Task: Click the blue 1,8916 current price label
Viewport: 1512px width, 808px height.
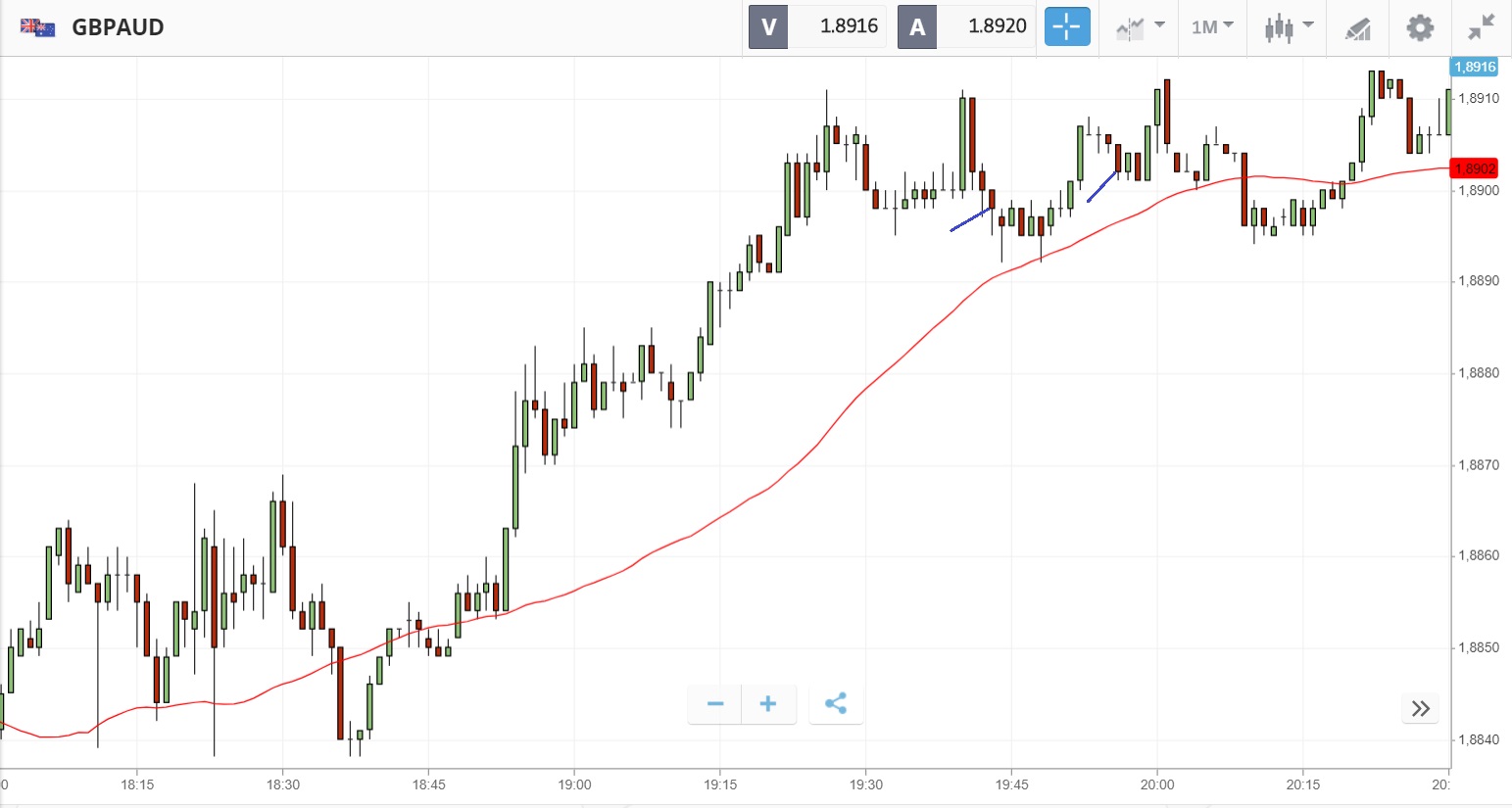Action: click(x=1474, y=67)
